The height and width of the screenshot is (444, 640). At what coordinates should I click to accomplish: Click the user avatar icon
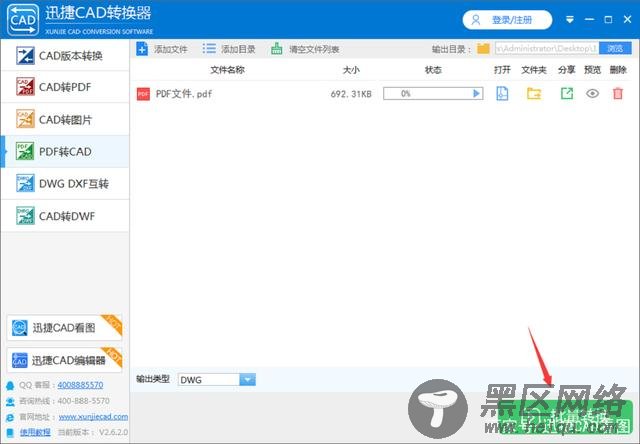[x=476, y=20]
